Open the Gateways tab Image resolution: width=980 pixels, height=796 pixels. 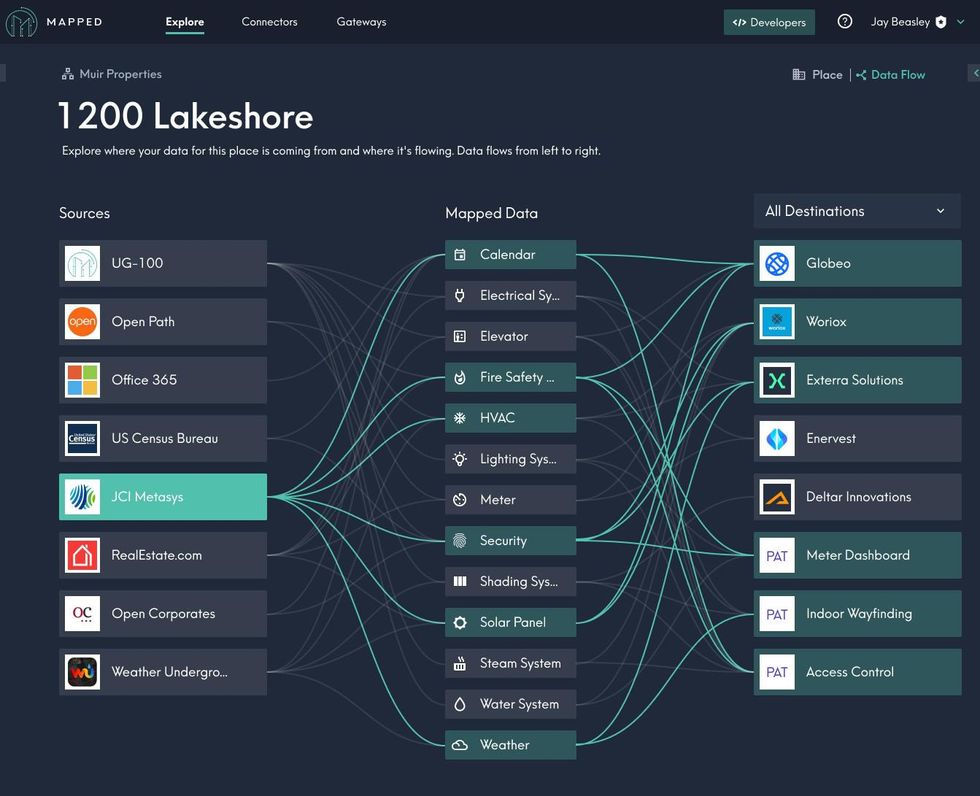(361, 22)
